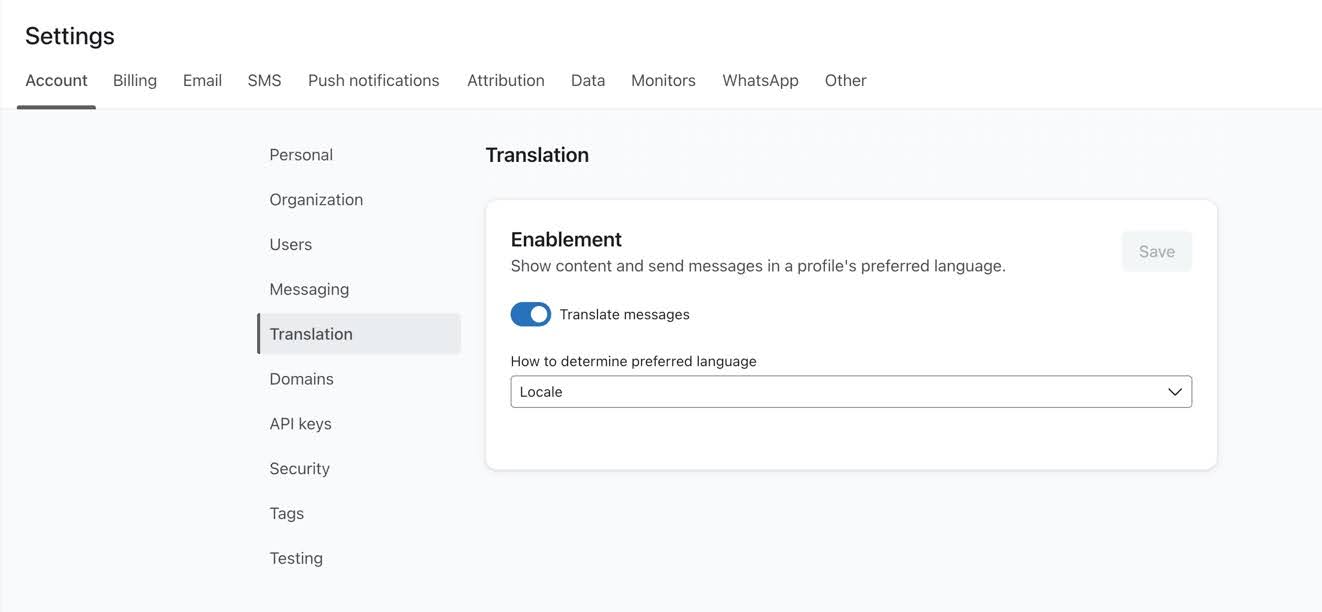Switch to the Billing tab
This screenshot has width=1322, height=612.
click(135, 81)
